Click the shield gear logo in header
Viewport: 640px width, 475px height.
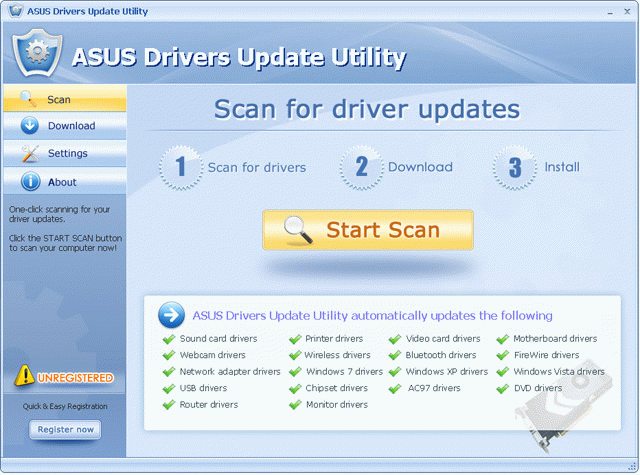(x=37, y=52)
